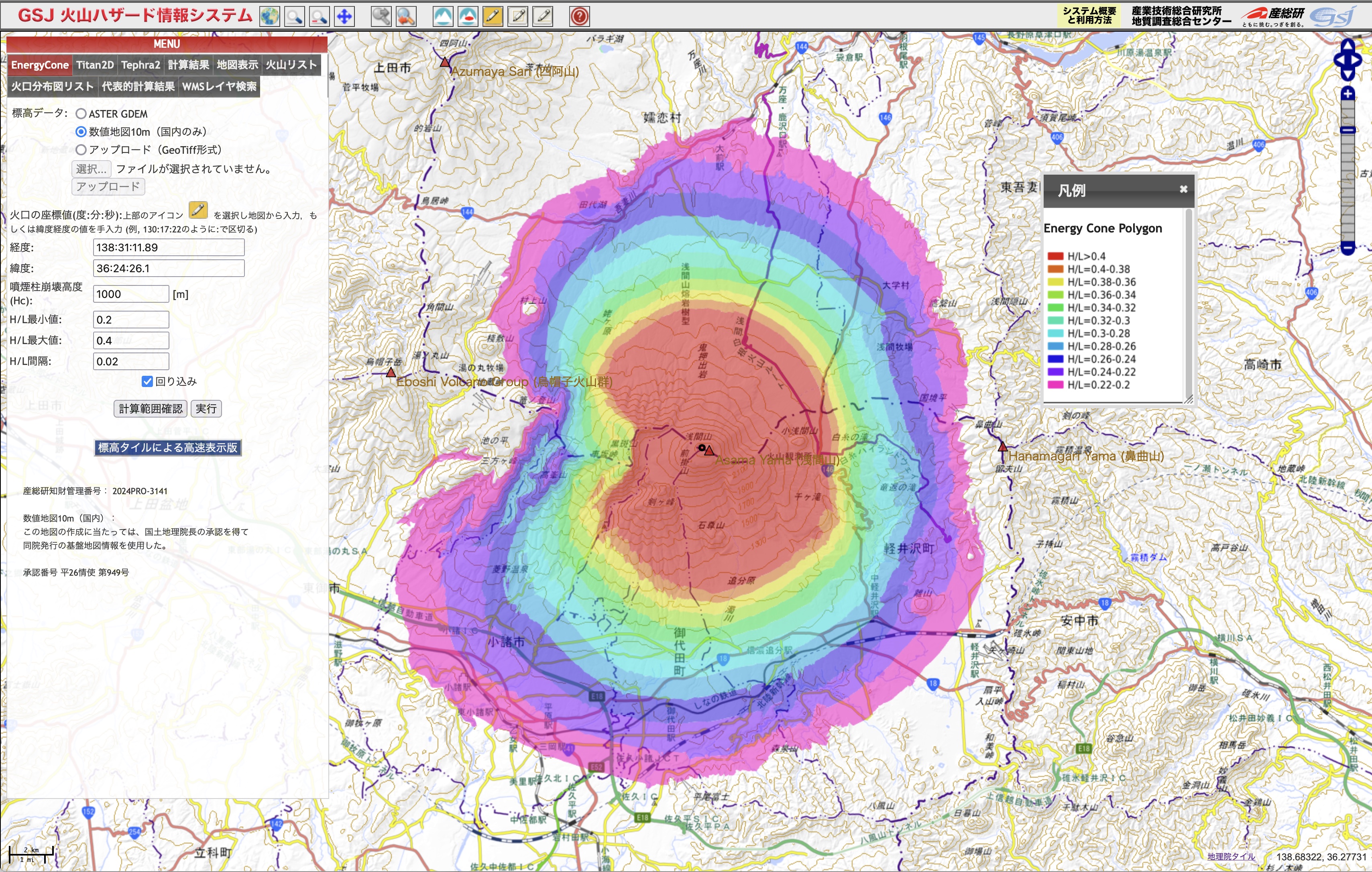
Task: Pan the map down with the arrow control
Action: 1348,73
